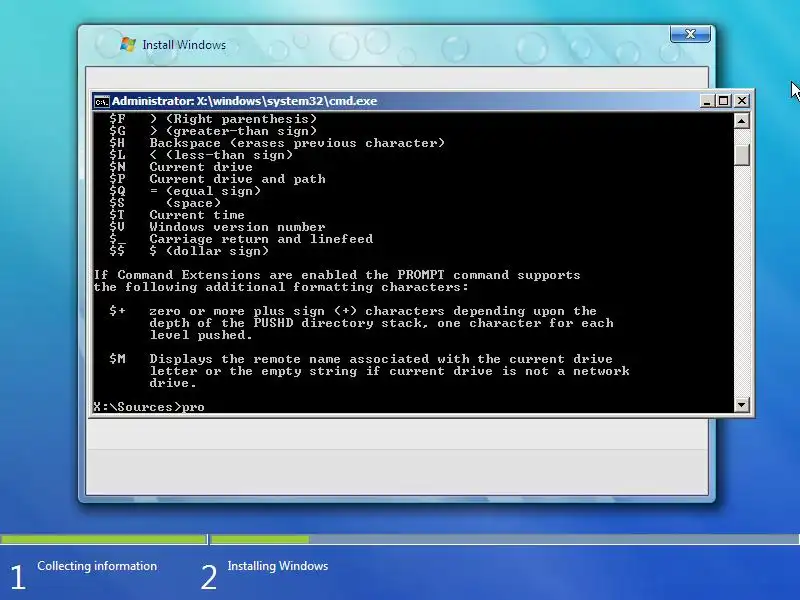
Task: Click the 'Collecting information' step label
Action: pyautogui.click(x=97, y=566)
